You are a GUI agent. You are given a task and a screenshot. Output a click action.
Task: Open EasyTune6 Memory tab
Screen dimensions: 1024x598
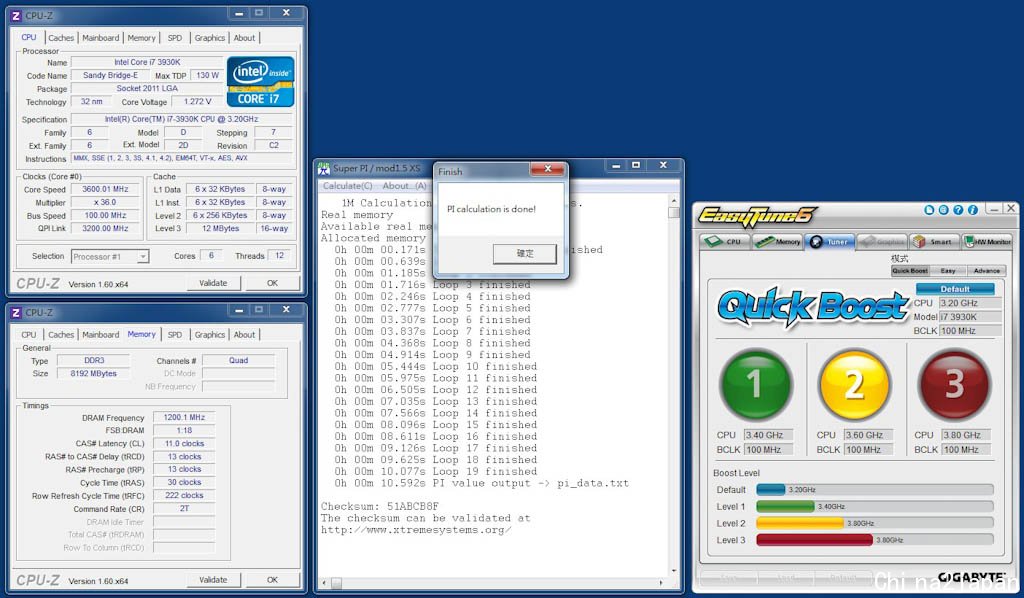click(x=777, y=242)
